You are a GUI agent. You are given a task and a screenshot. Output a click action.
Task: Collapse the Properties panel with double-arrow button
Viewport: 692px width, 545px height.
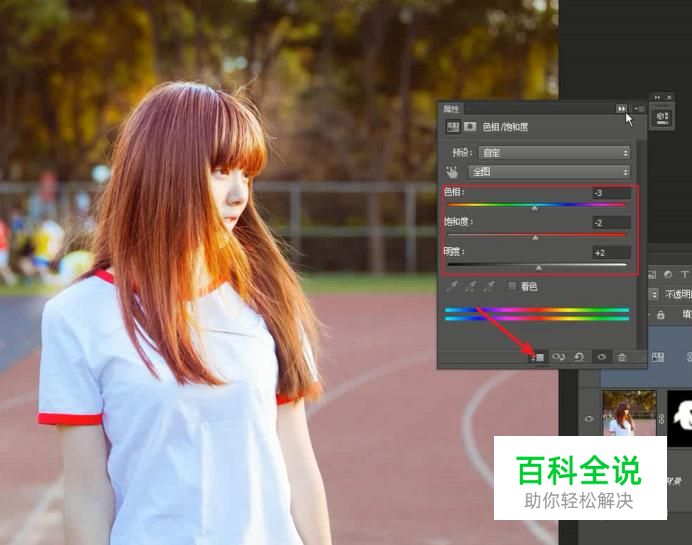pyautogui.click(x=621, y=109)
